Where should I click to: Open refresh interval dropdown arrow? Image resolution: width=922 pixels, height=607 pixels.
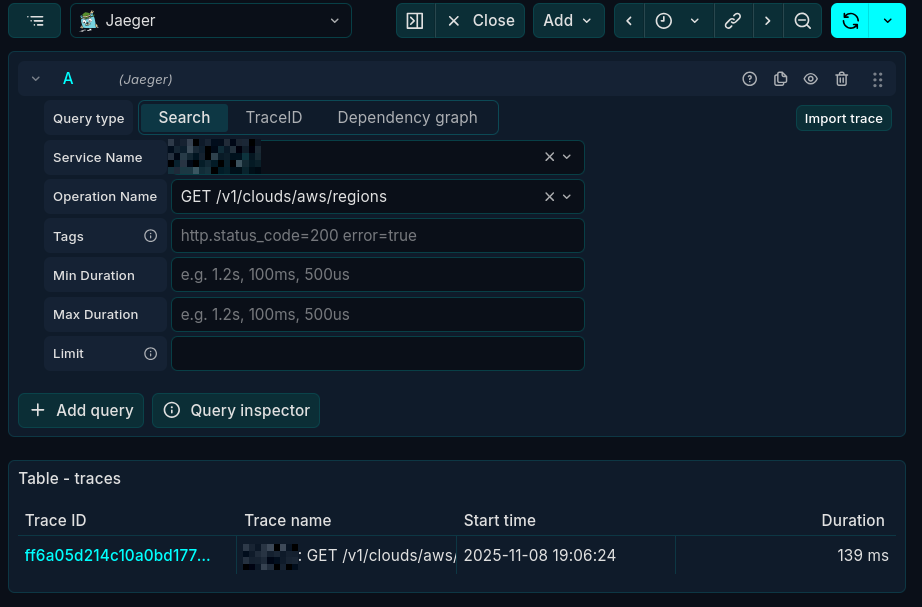[887, 20]
